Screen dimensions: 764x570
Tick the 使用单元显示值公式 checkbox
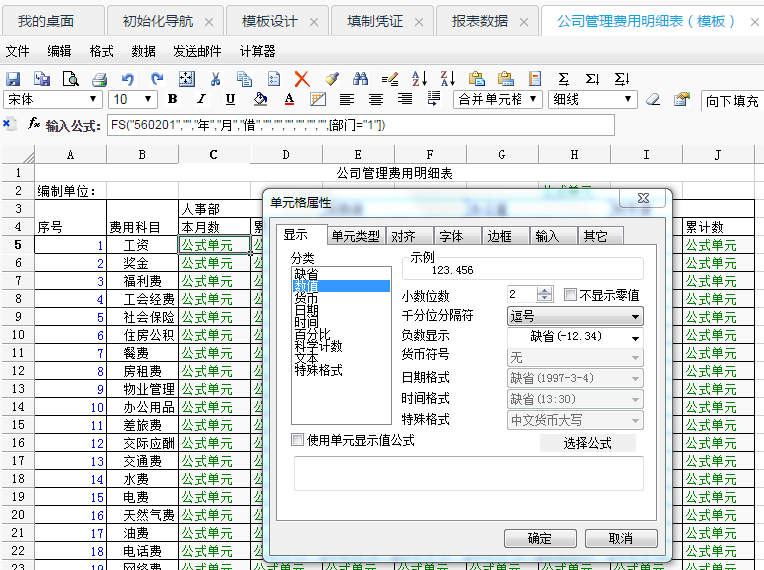[297, 440]
